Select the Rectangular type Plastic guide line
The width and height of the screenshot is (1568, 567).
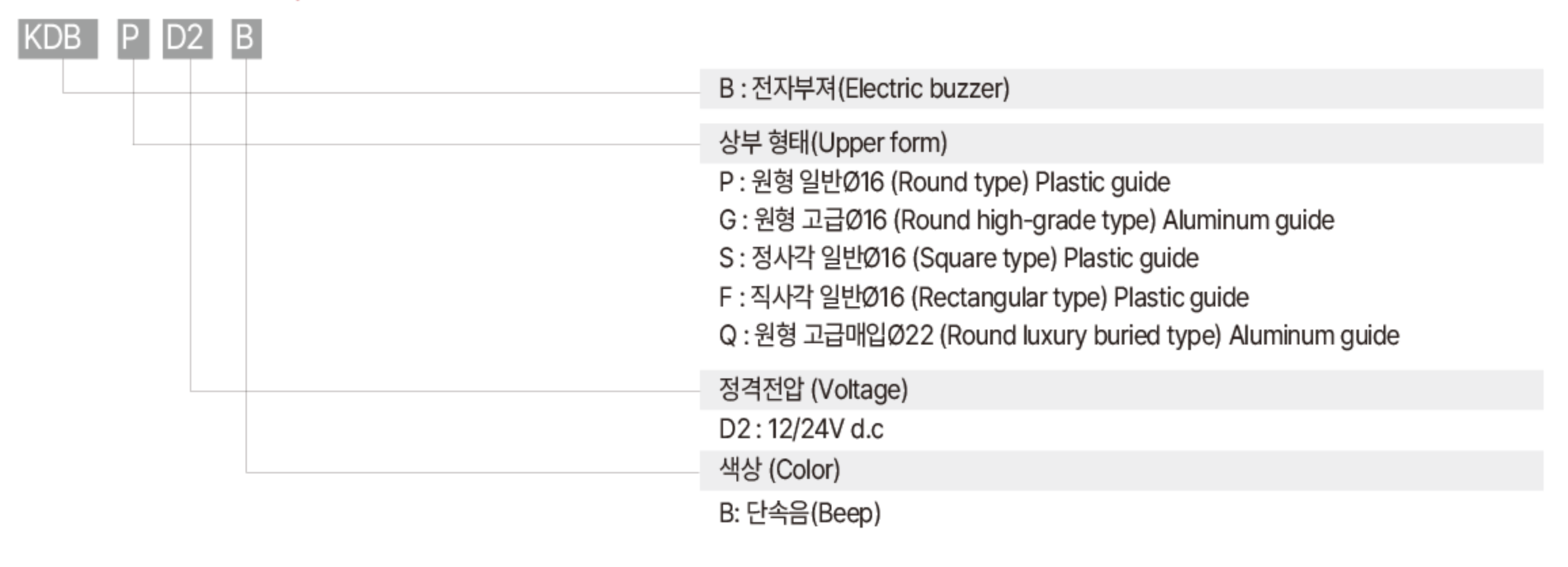983,297
